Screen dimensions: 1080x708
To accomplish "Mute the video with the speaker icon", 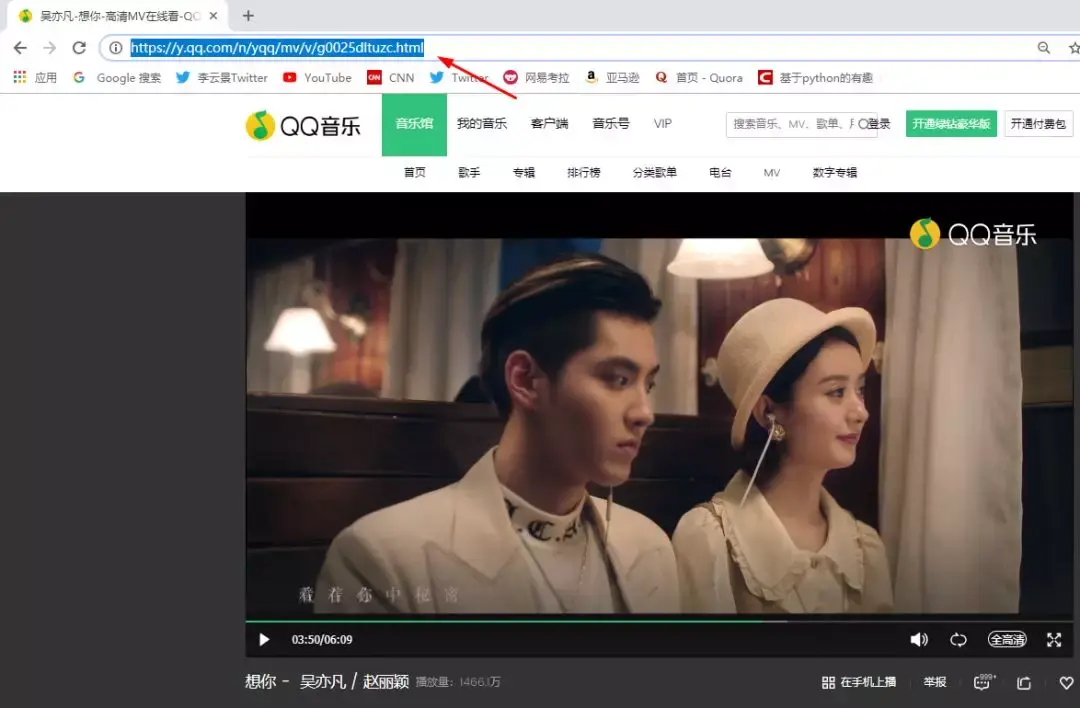I will (919, 640).
